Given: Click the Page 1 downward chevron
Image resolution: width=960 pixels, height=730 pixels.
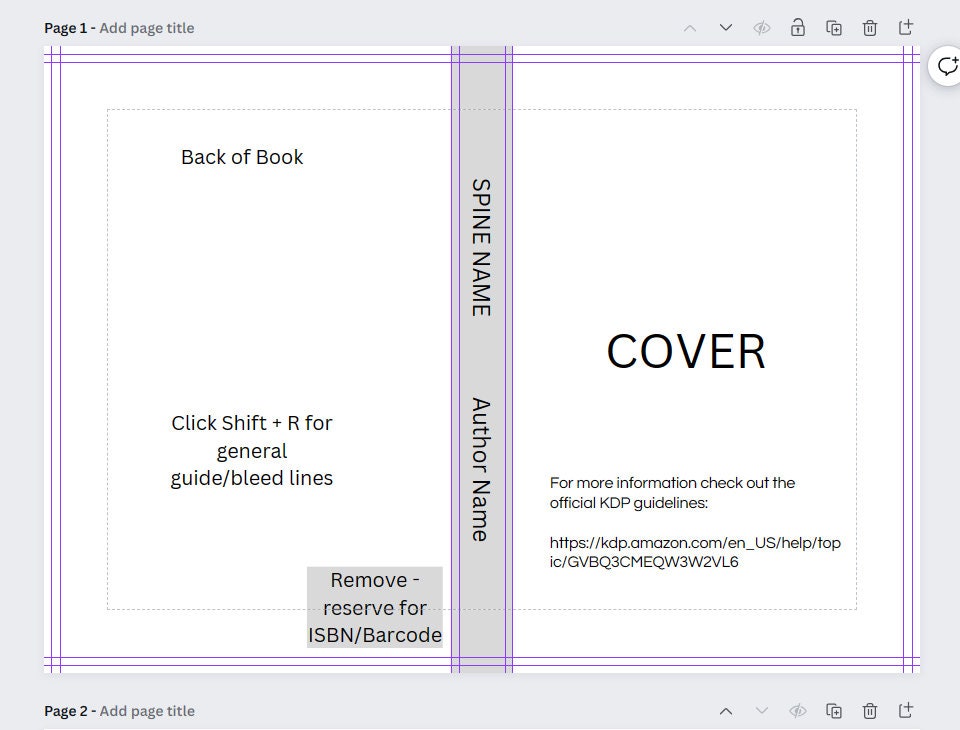Looking at the screenshot, I should point(725,27).
